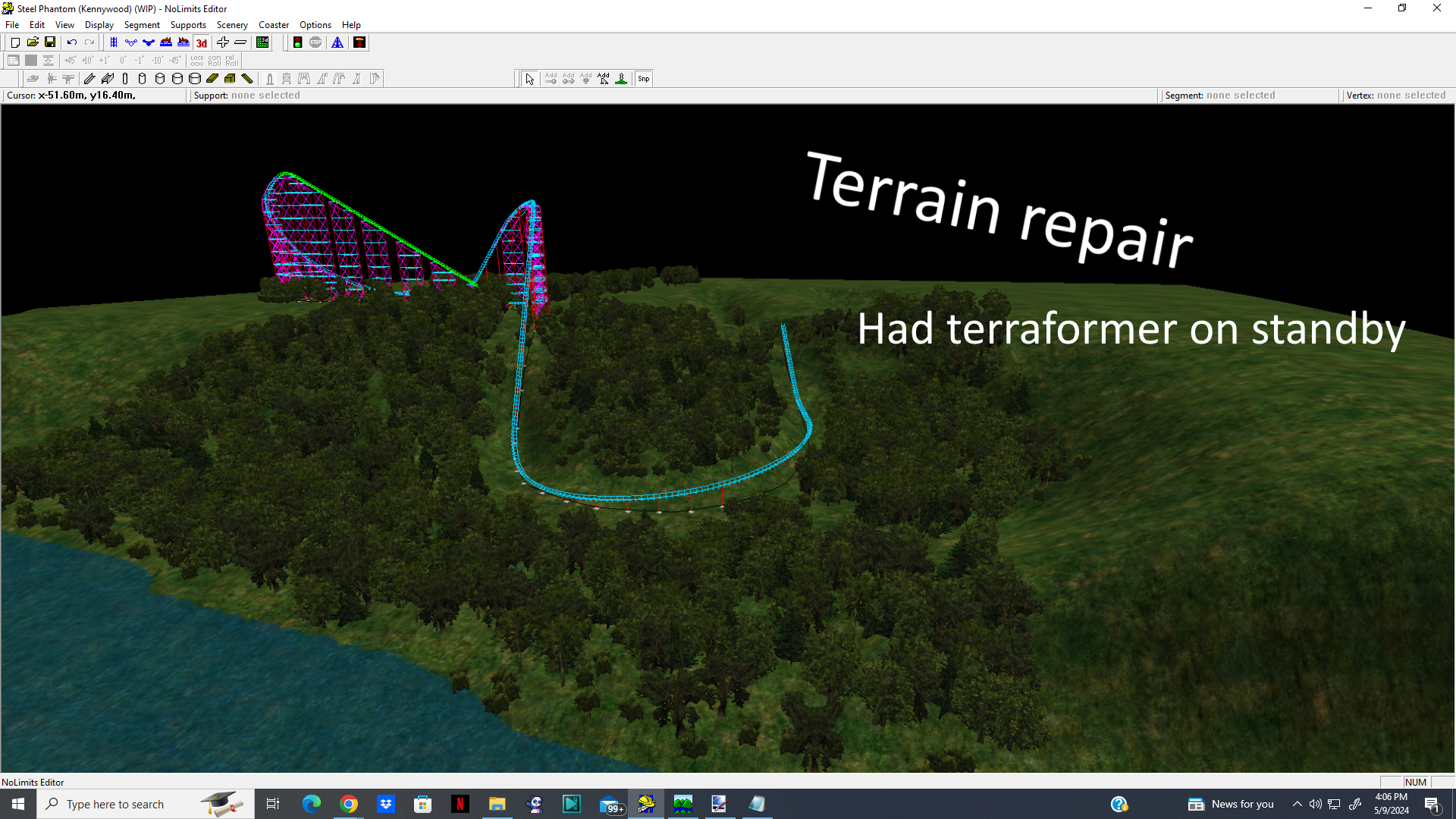Show hidden system tray icons chevron
The image size is (1456, 819).
tap(1298, 804)
